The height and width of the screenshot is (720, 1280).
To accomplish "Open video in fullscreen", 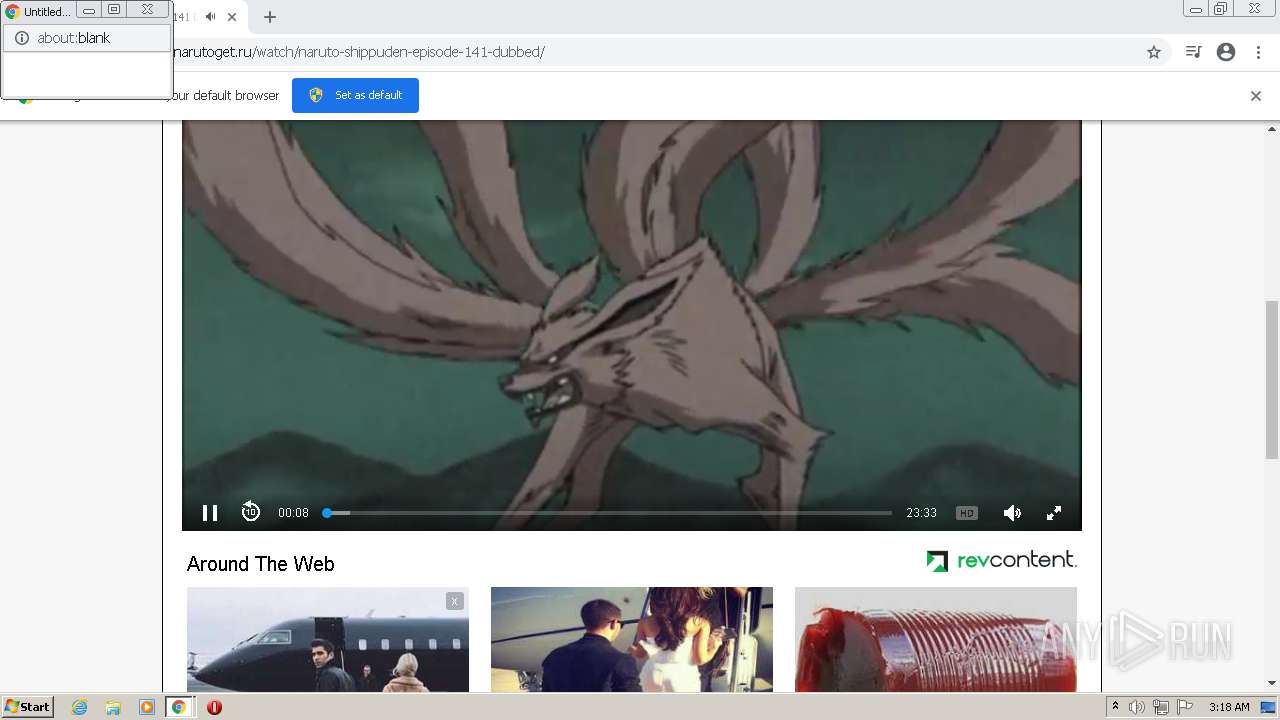I will tap(1054, 513).
